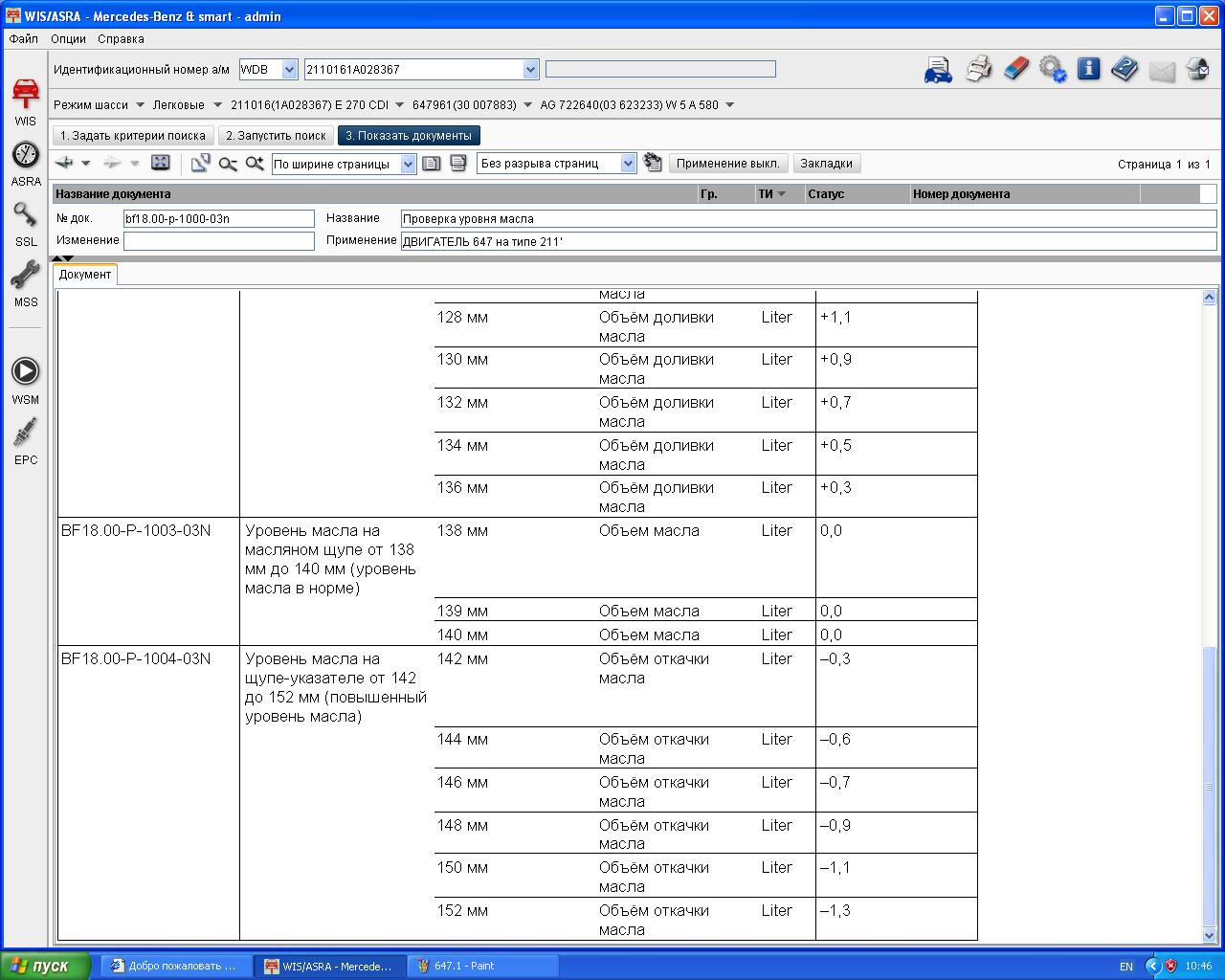Expand 'Легковые' vehicle type dropdown
This screenshot has width=1225, height=980.
click(217, 105)
